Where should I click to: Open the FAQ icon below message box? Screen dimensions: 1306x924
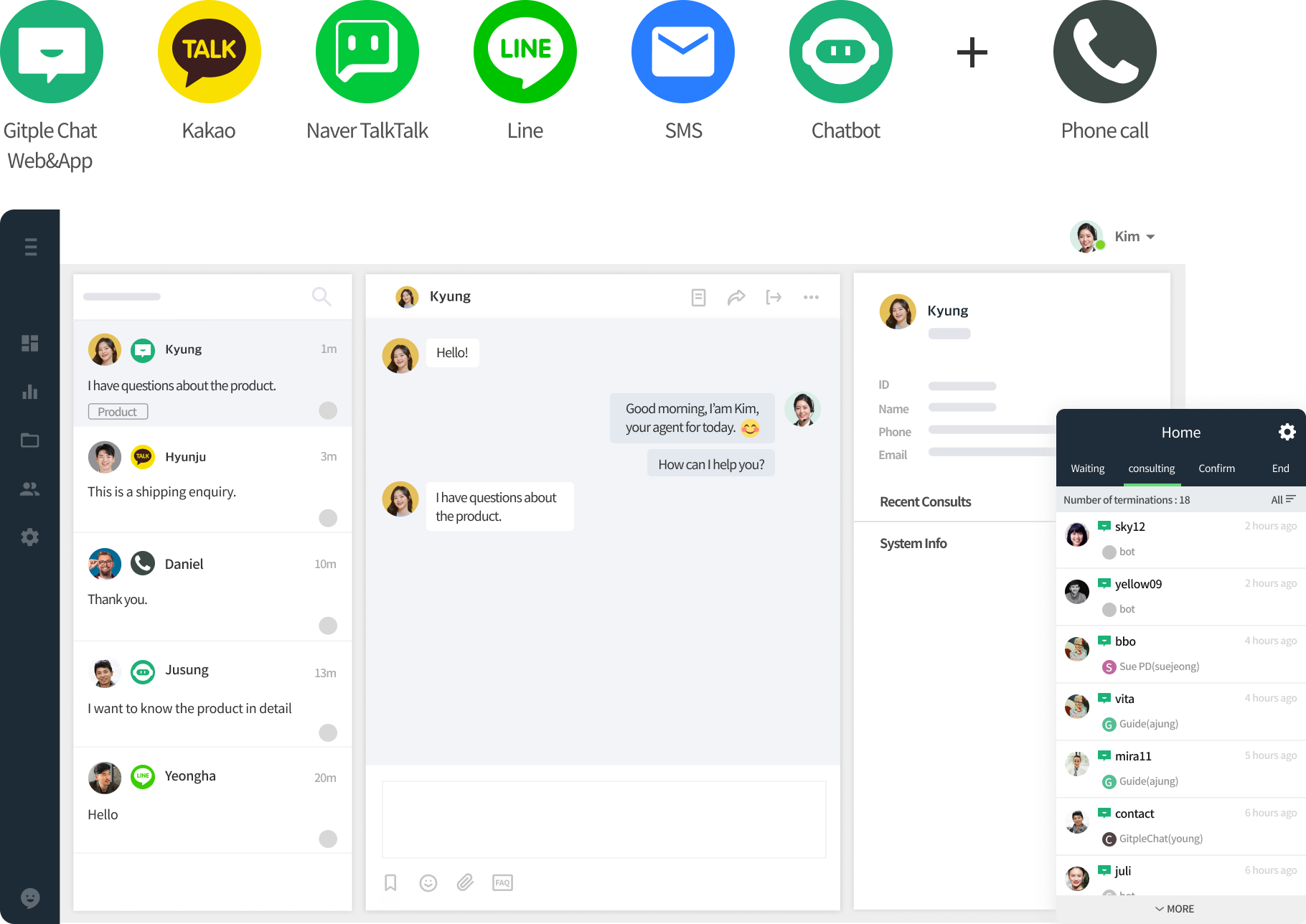pos(502,882)
